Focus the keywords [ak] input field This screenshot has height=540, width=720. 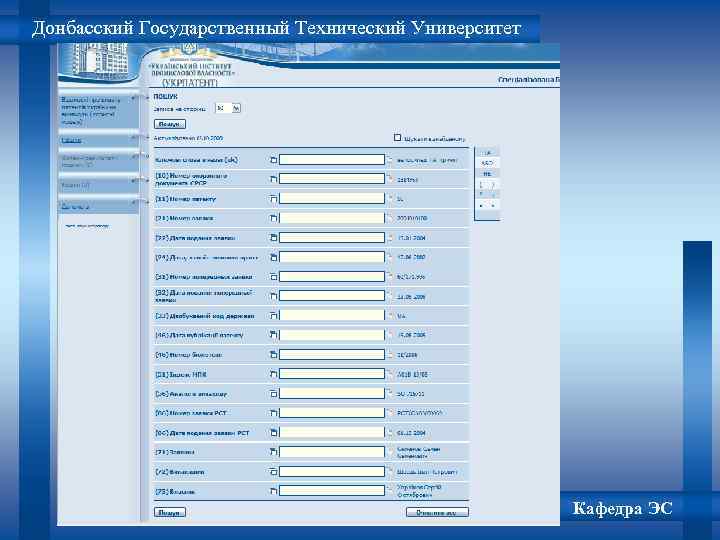332,160
